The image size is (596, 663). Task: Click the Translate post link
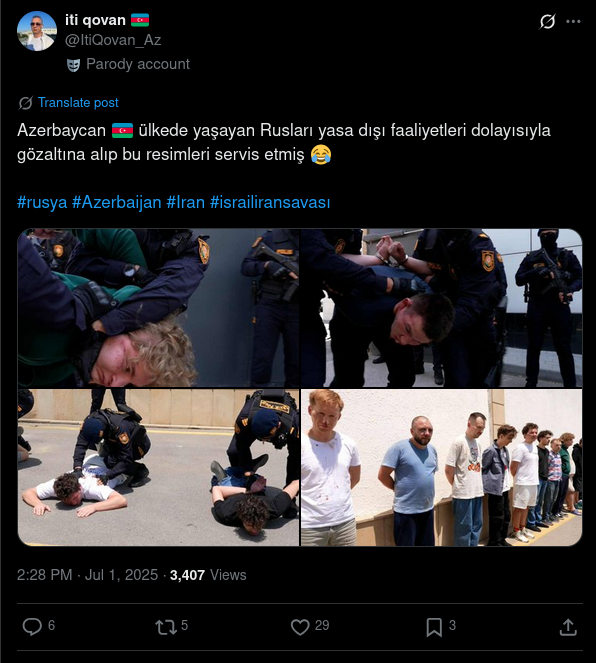click(78, 102)
